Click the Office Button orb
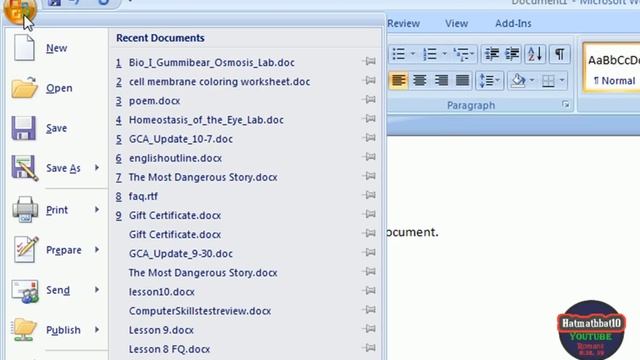640x360 pixels. point(20,11)
